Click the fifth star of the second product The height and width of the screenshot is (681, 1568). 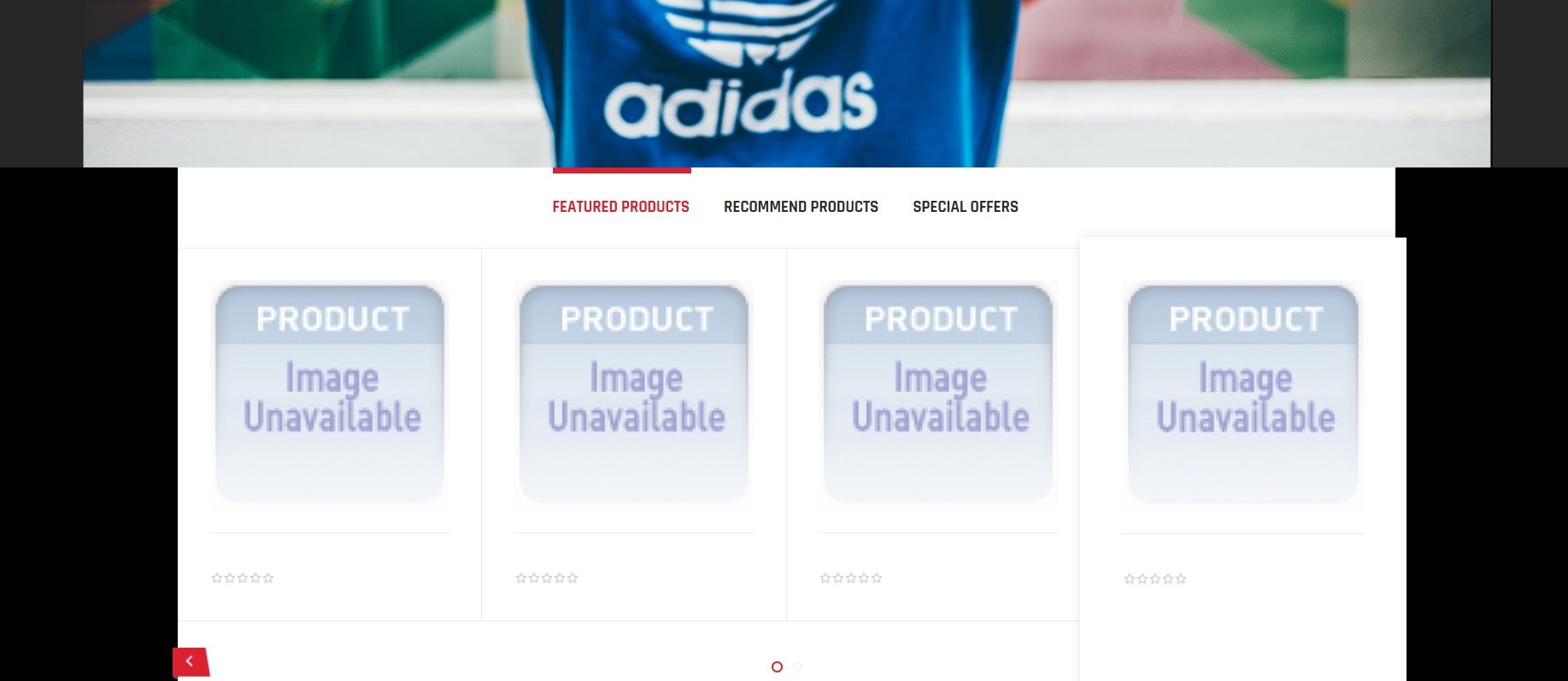[x=573, y=578]
